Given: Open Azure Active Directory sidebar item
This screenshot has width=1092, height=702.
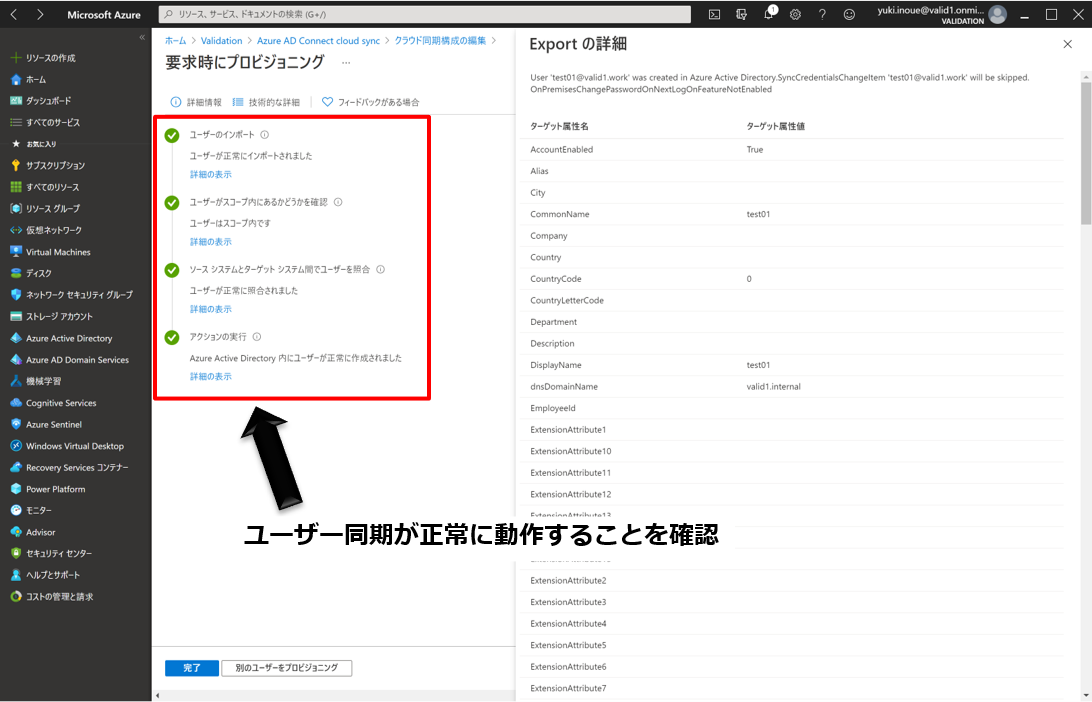Looking at the screenshot, I should 61,338.
